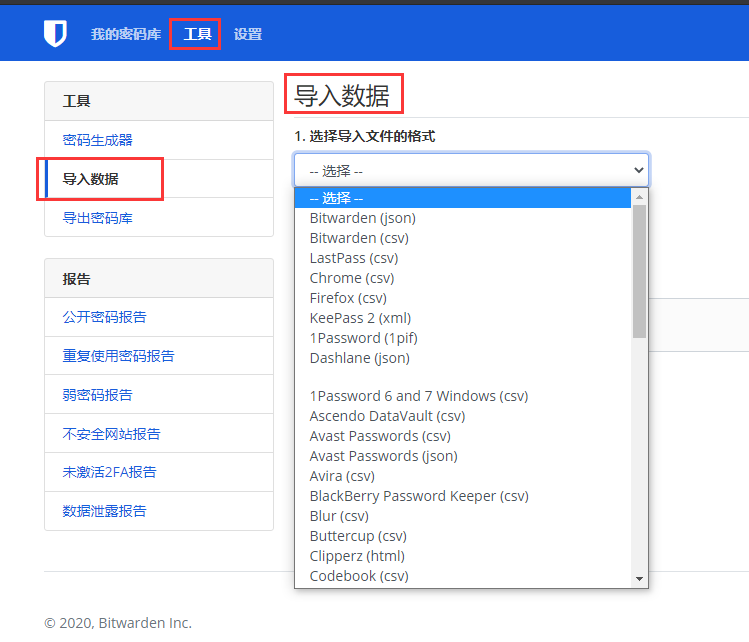Click the Bitwarden shield logo
Viewport: 749px width, 642px height.
(55, 33)
